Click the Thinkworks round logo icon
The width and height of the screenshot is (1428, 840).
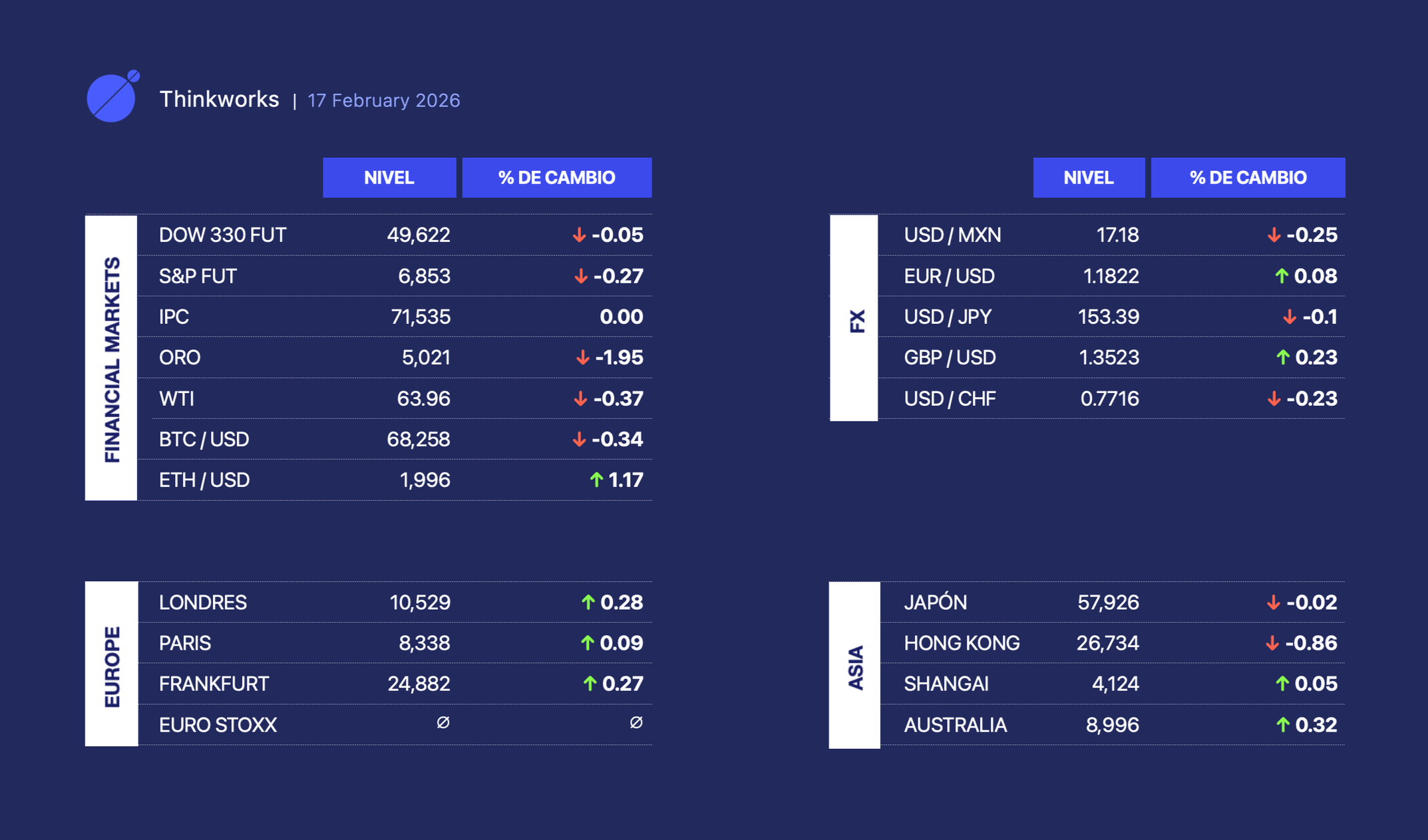pyautogui.click(x=112, y=97)
